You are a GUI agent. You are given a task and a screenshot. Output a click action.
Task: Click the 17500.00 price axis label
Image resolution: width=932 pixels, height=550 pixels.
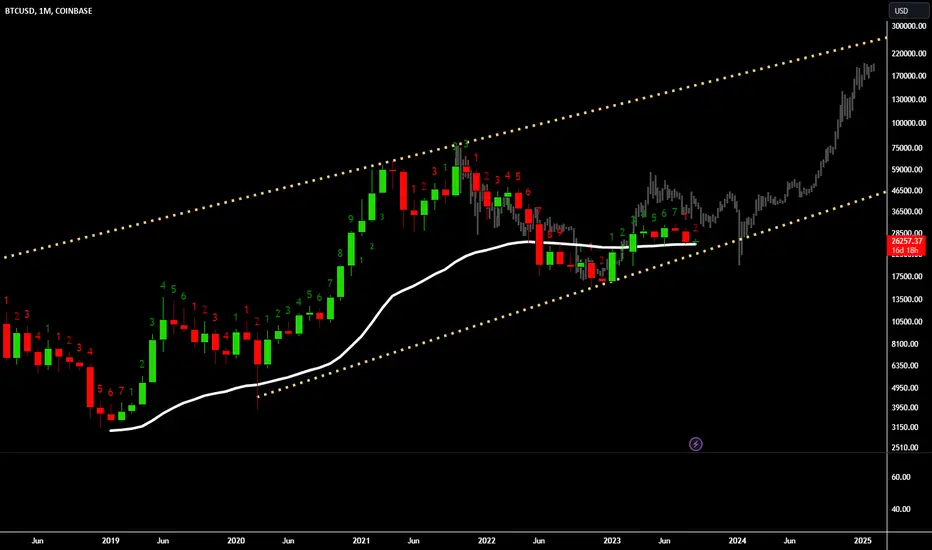pos(909,276)
